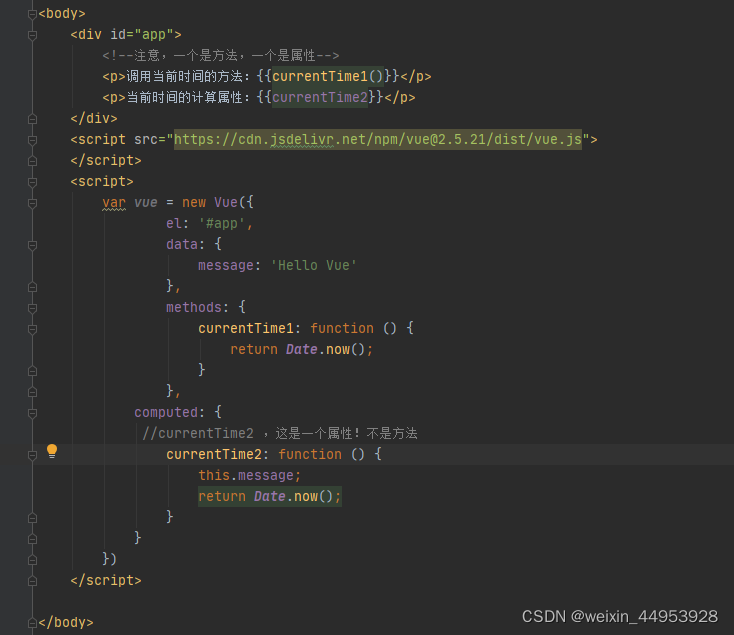Click the this.message; statement

(250, 475)
